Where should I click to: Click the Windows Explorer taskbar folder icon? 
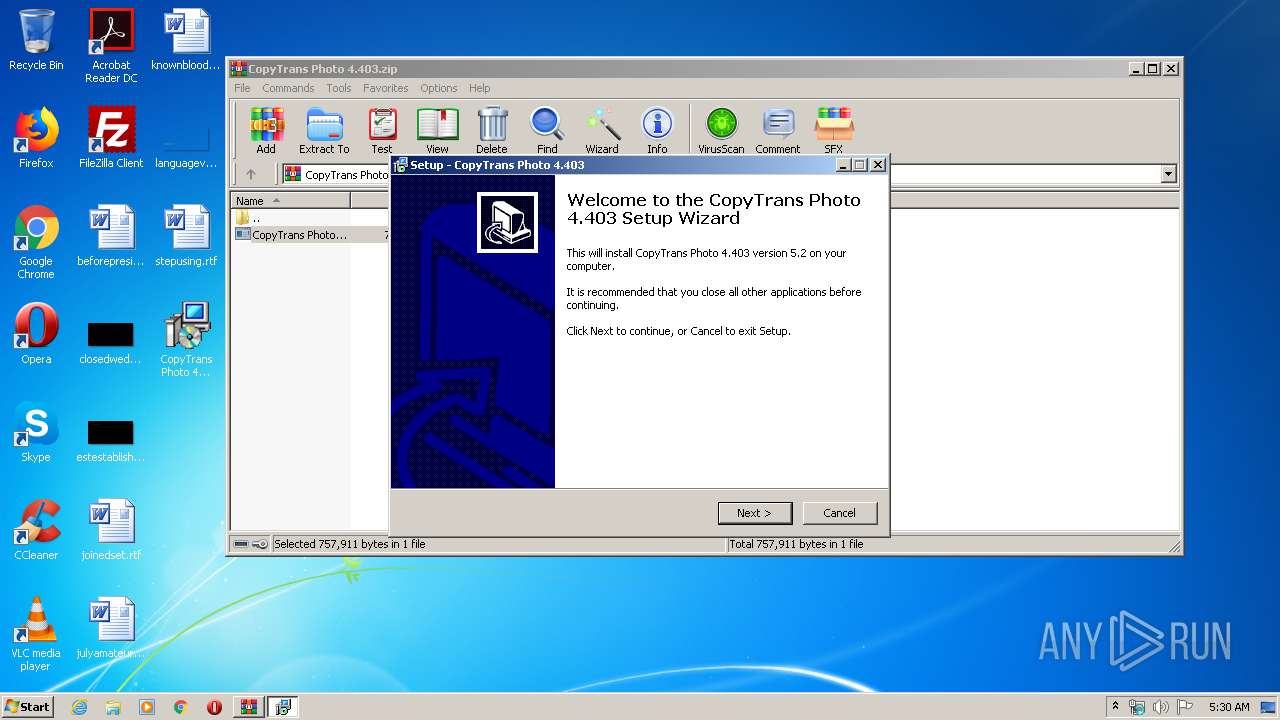coord(113,707)
